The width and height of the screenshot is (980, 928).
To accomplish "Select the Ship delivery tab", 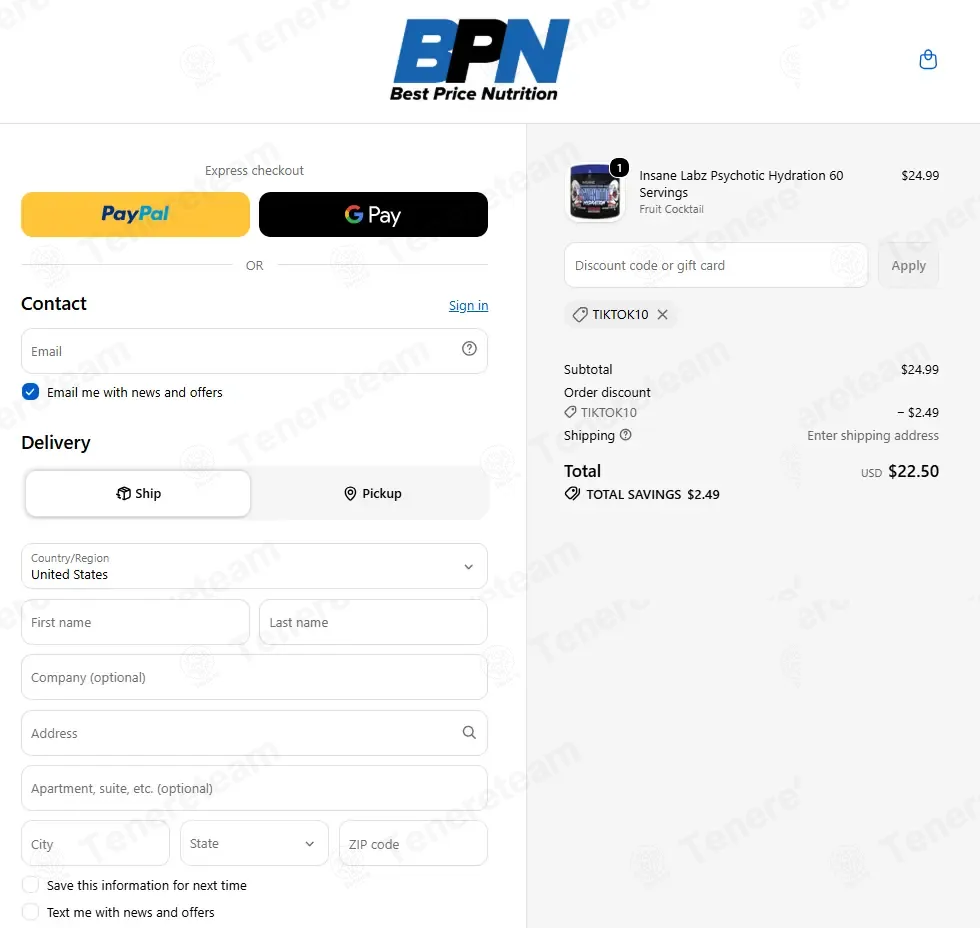I will click(138, 493).
